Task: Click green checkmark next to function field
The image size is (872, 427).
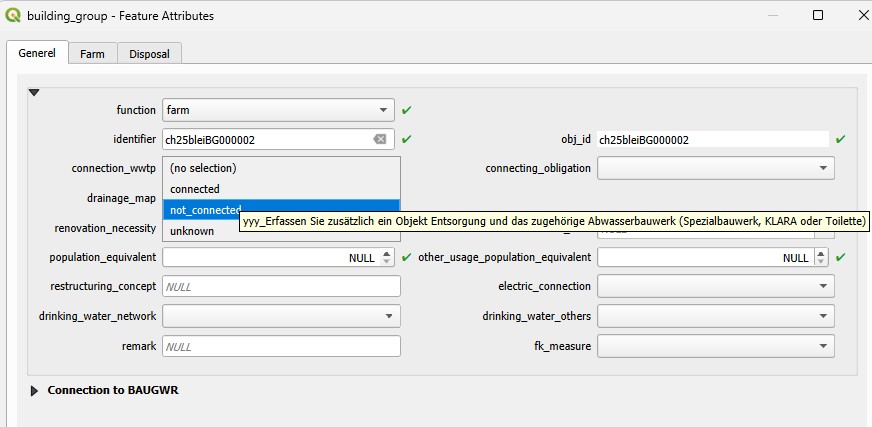Action: click(x=407, y=110)
